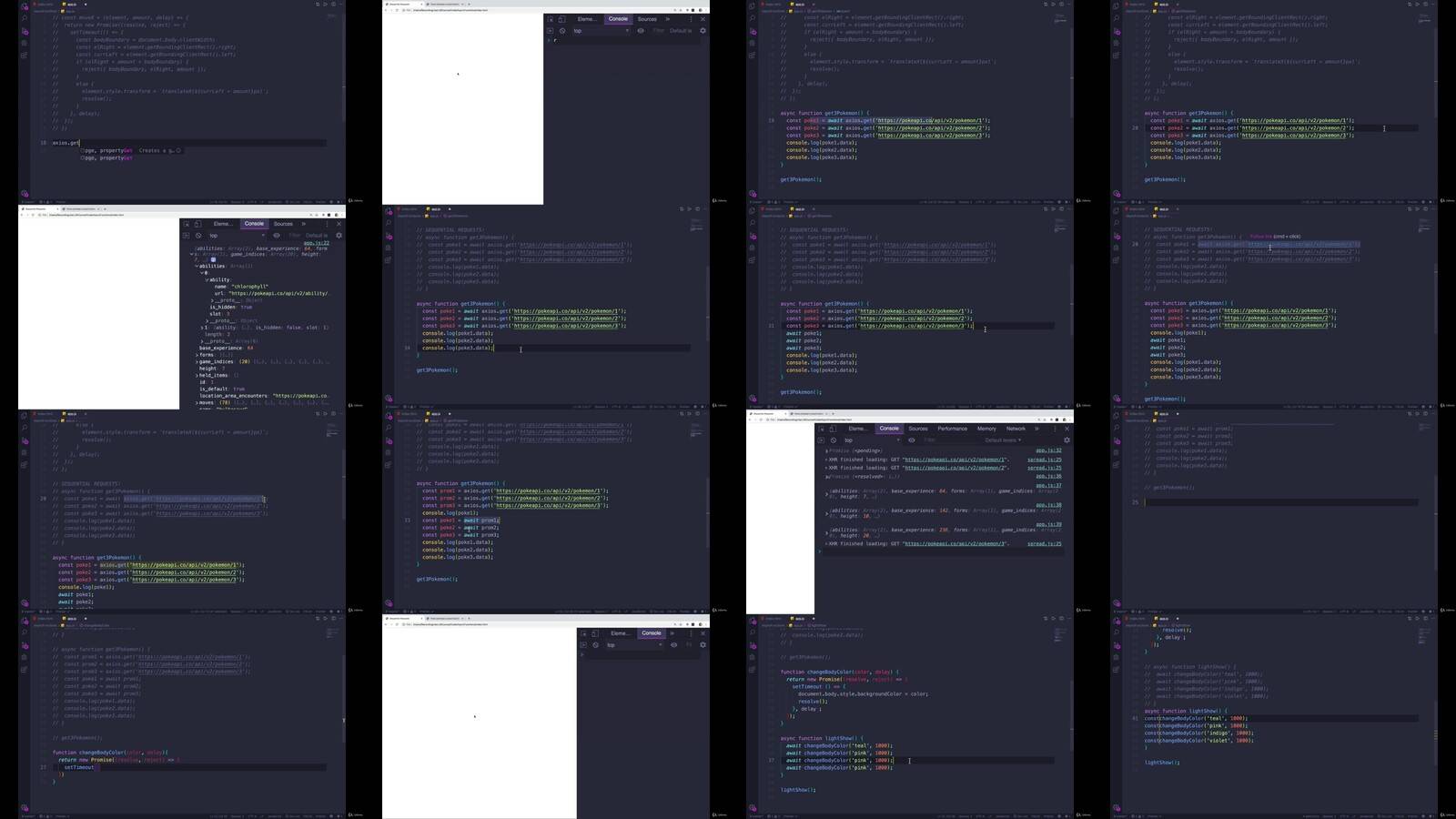
Task: Expand the 'game_indices' property node
Action: 197,361
